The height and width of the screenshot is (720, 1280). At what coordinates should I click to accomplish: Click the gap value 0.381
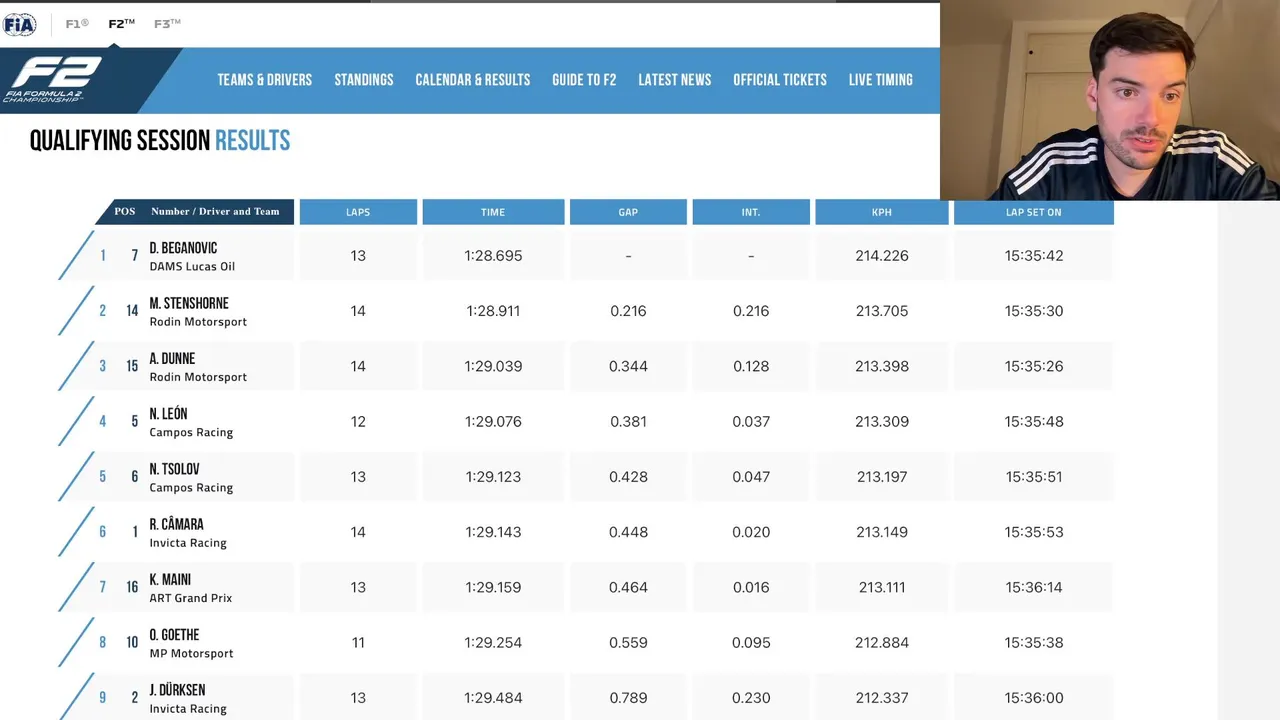tap(628, 422)
